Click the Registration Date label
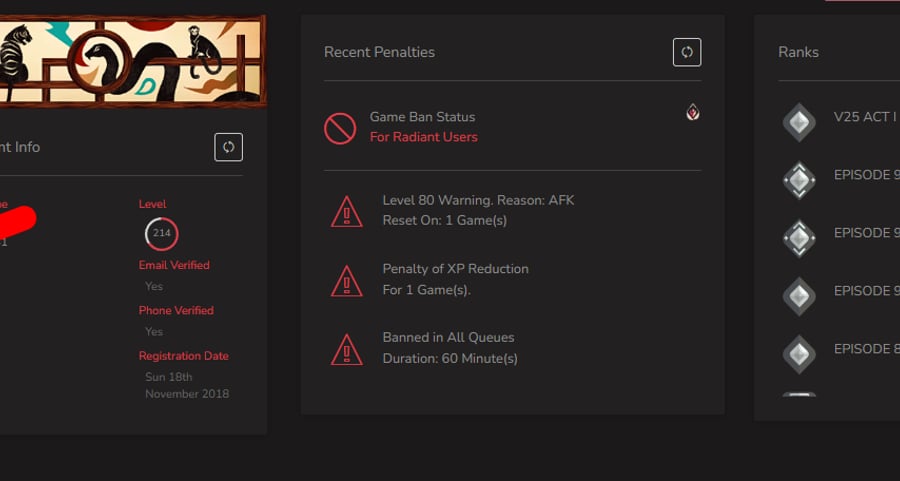Screen dimensions: 900x481 tap(184, 356)
